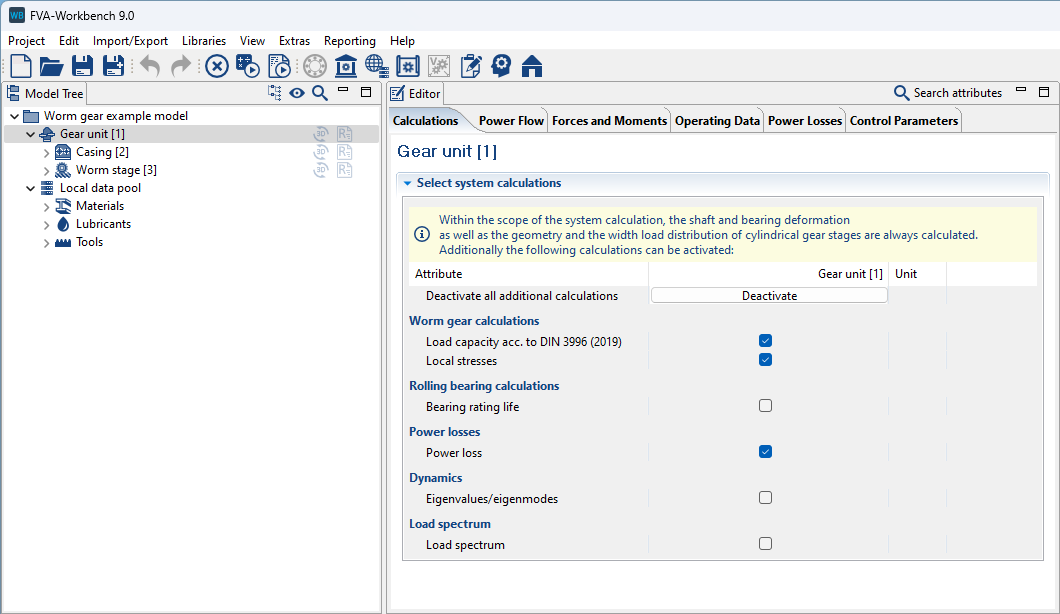Switch to the Power Losses tab

point(804,121)
